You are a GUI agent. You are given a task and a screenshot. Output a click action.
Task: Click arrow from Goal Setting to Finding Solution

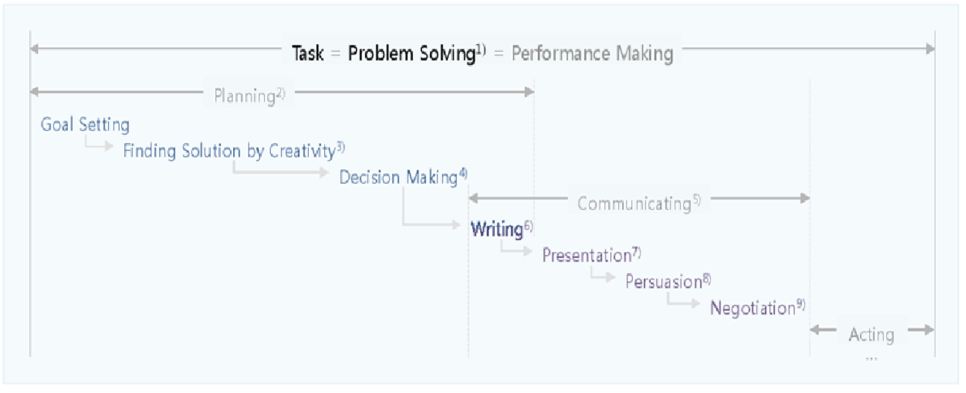[99, 143]
